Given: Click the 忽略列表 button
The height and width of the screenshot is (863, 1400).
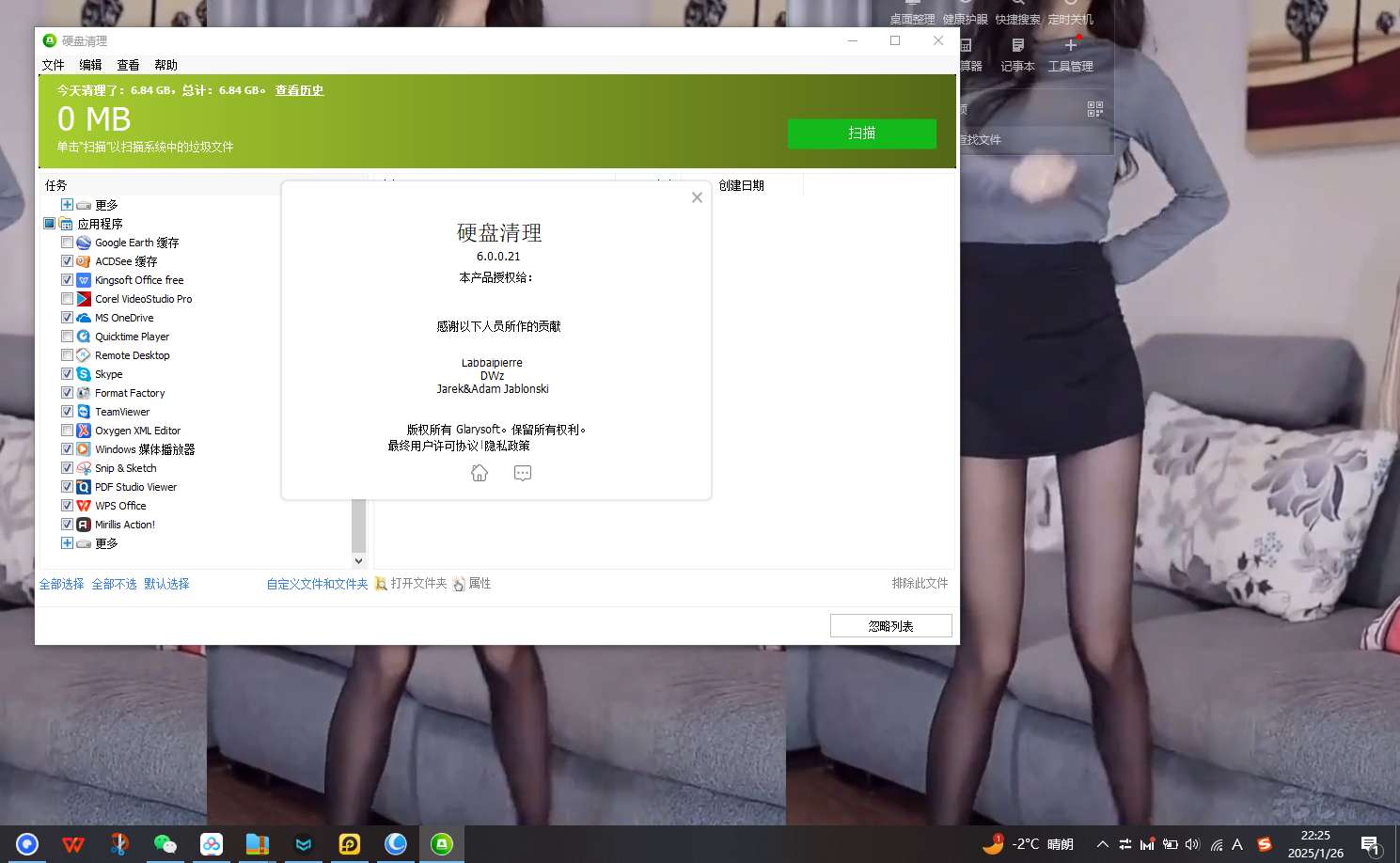Looking at the screenshot, I should (890, 626).
